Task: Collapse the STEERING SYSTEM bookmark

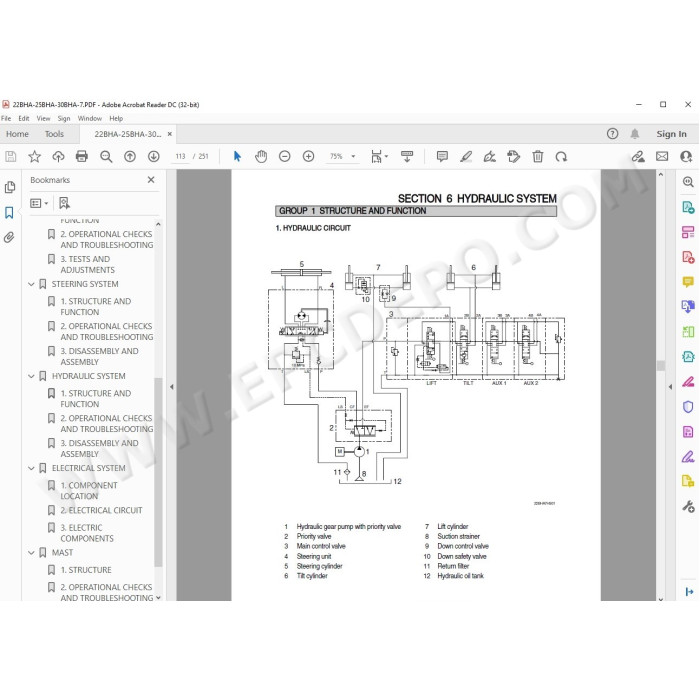Action: tap(31, 284)
